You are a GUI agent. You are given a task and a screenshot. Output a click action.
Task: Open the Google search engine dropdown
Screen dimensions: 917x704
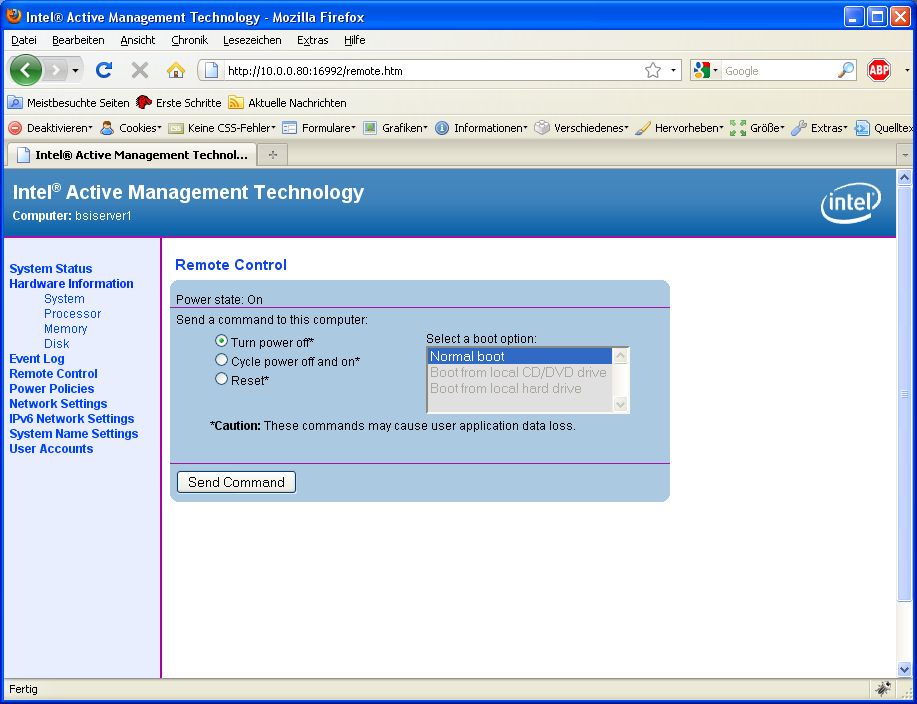point(705,70)
